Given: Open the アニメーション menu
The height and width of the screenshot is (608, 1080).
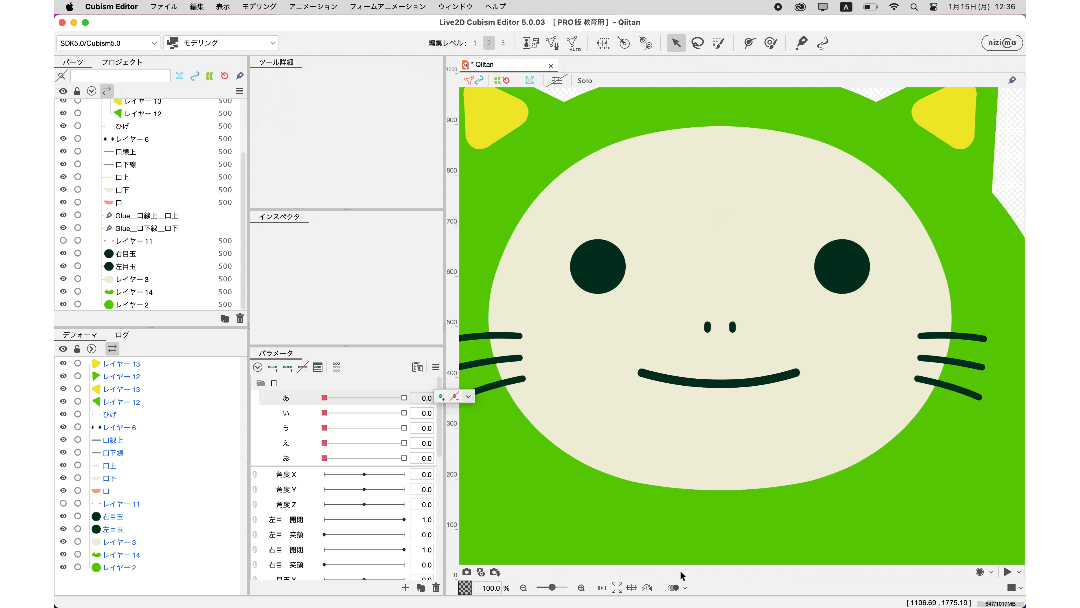Looking at the screenshot, I should [313, 6].
